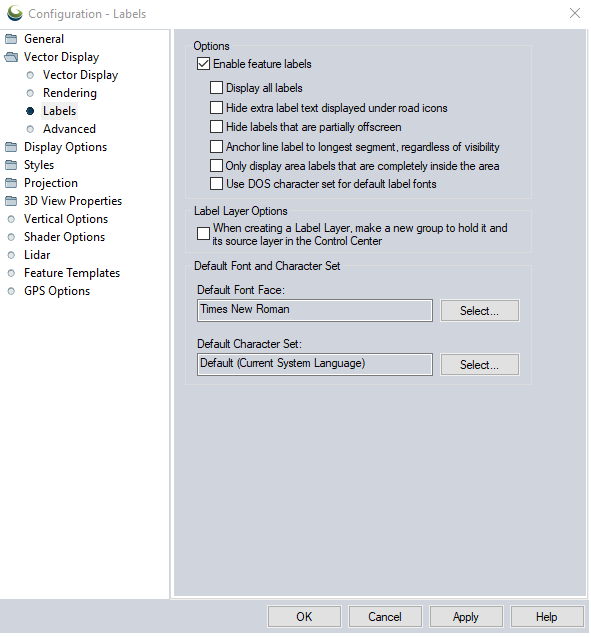This screenshot has height=637, width=591.
Task: Click the Apply button
Action: click(x=466, y=617)
